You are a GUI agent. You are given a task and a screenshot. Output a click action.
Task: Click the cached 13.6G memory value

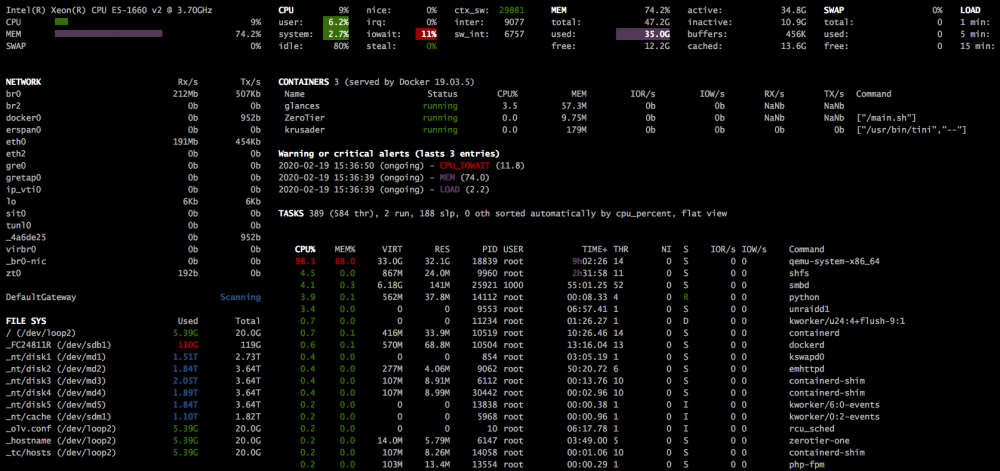(793, 46)
